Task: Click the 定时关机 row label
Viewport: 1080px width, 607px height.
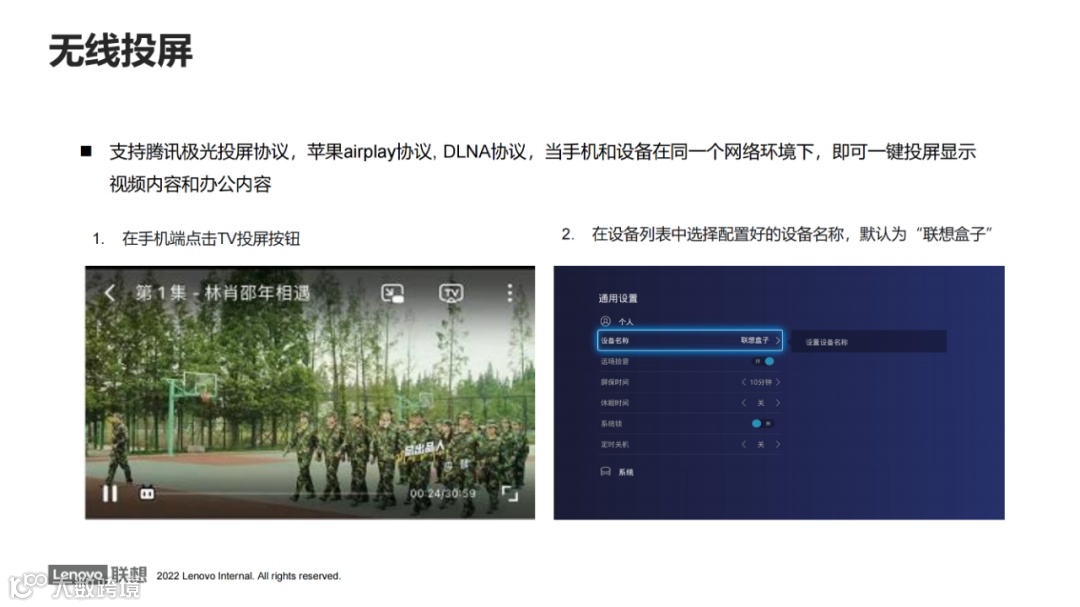Action: (614, 444)
